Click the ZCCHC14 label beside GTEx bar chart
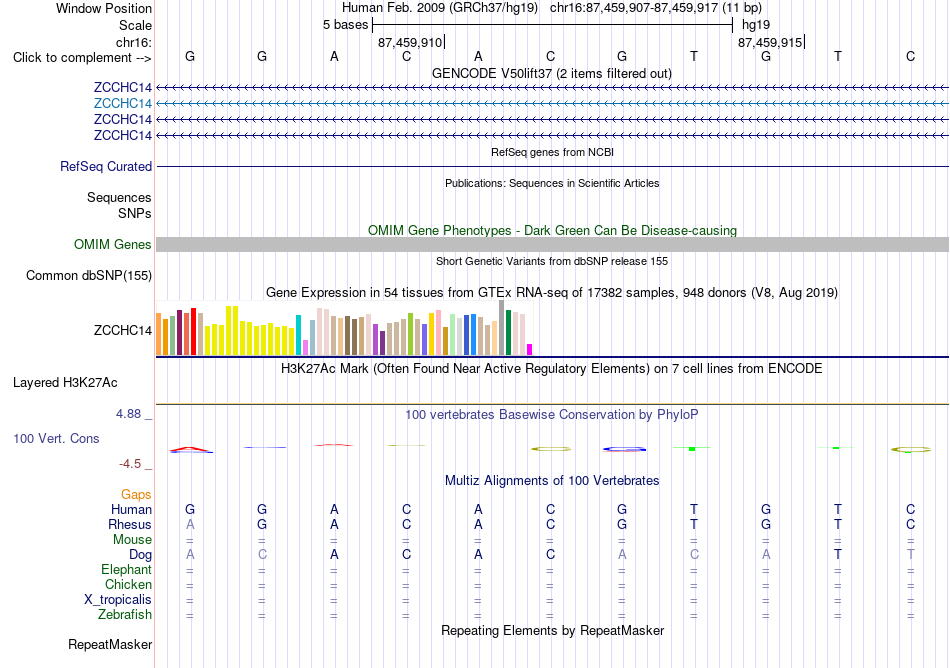 pyautogui.click(x=122, y=331)
